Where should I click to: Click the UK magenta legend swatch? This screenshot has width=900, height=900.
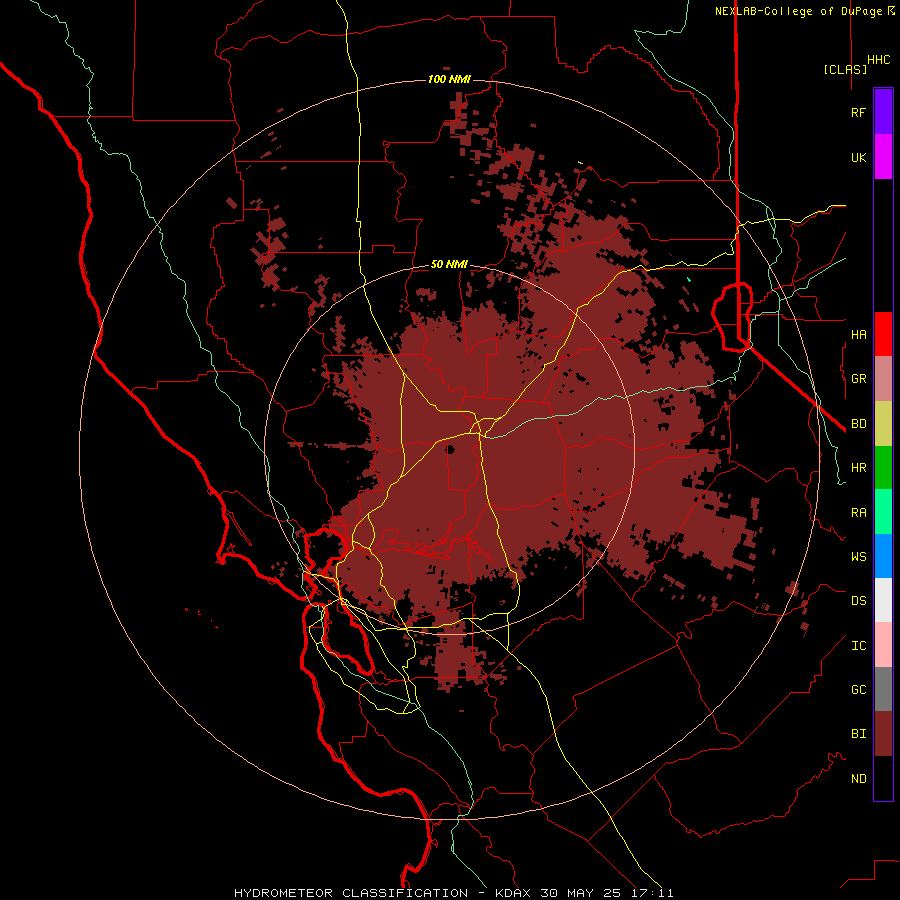pyautogui.click(x=883, y=157)
